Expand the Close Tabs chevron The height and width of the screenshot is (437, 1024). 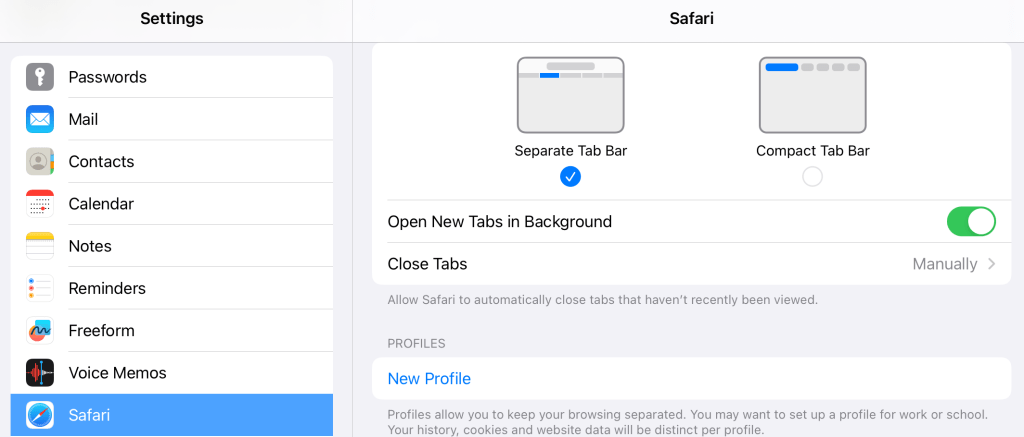coord(992,264)
